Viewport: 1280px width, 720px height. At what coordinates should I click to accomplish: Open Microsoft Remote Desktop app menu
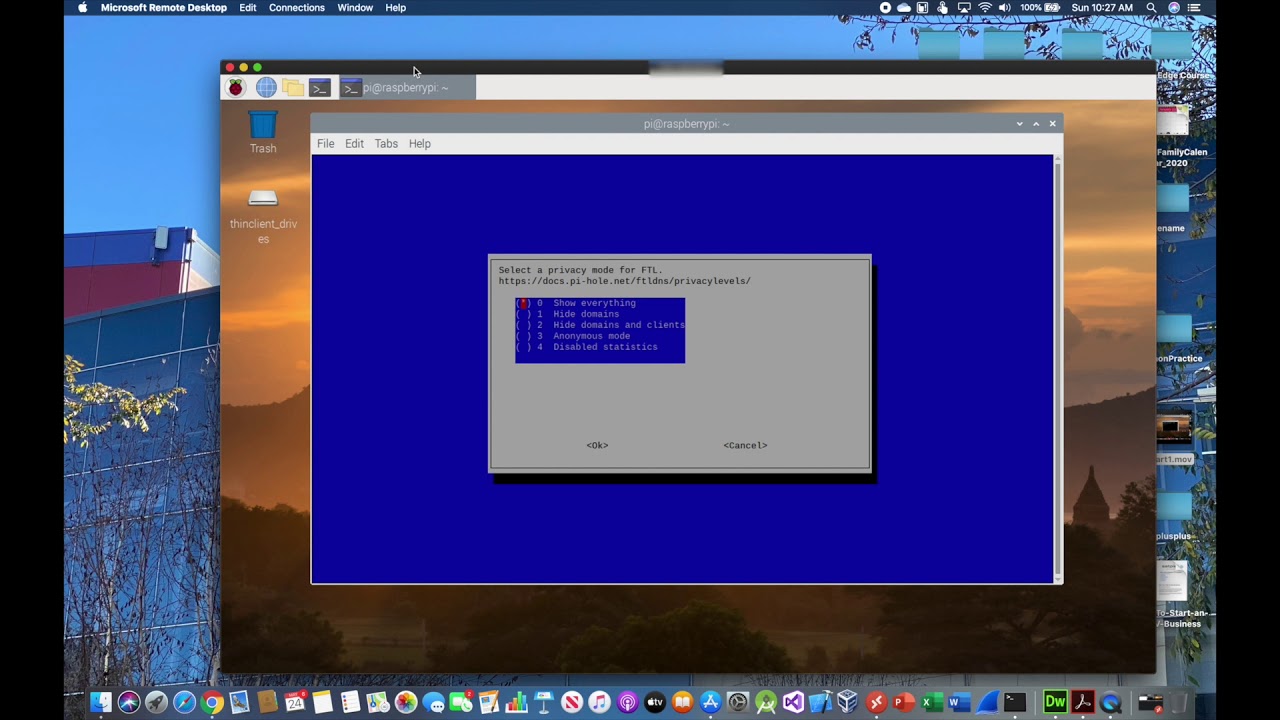[164, 7]
